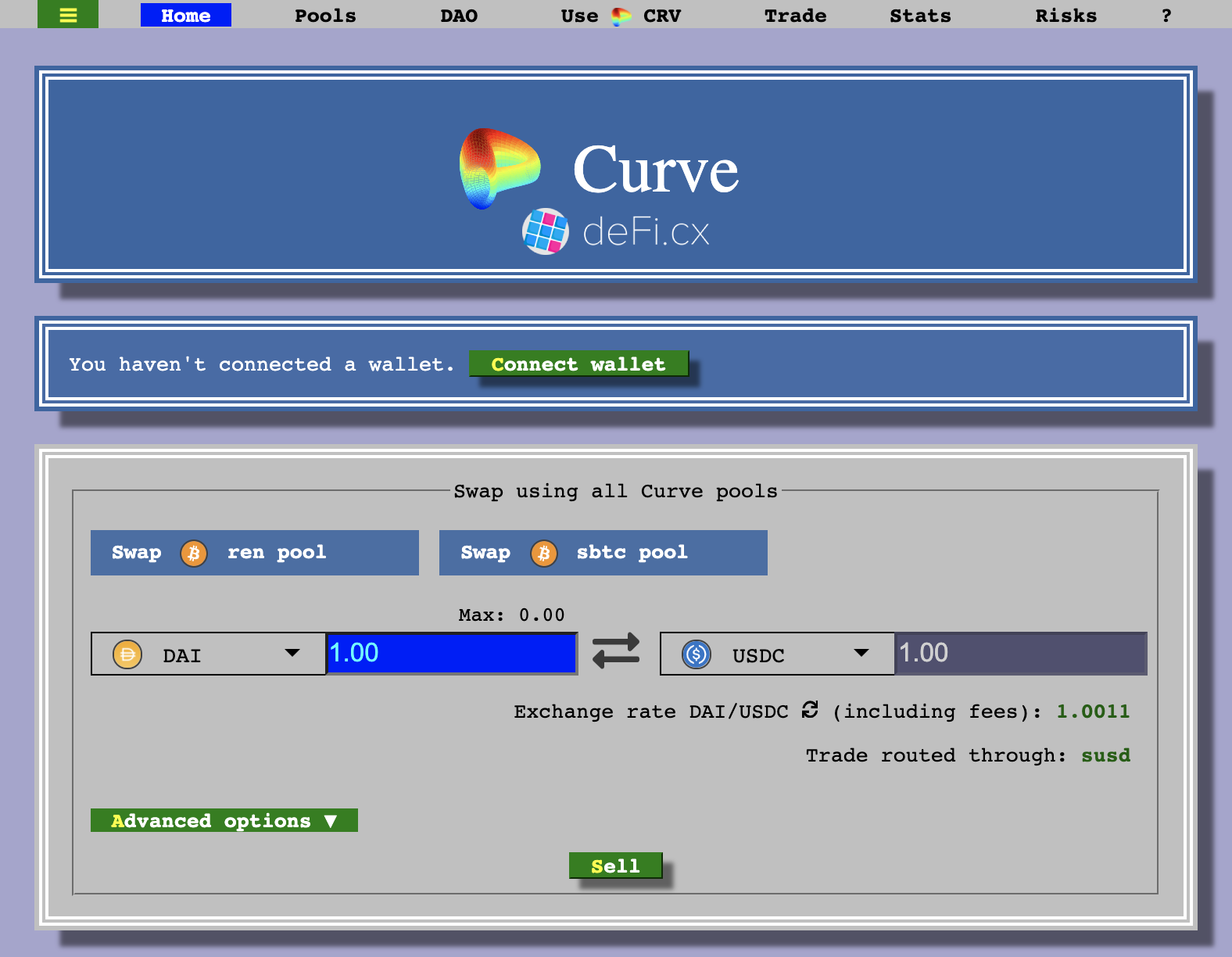Click Connect wallet button
Image resolution: width=1232 pixels, height=957 pixels.
point(578,364)
